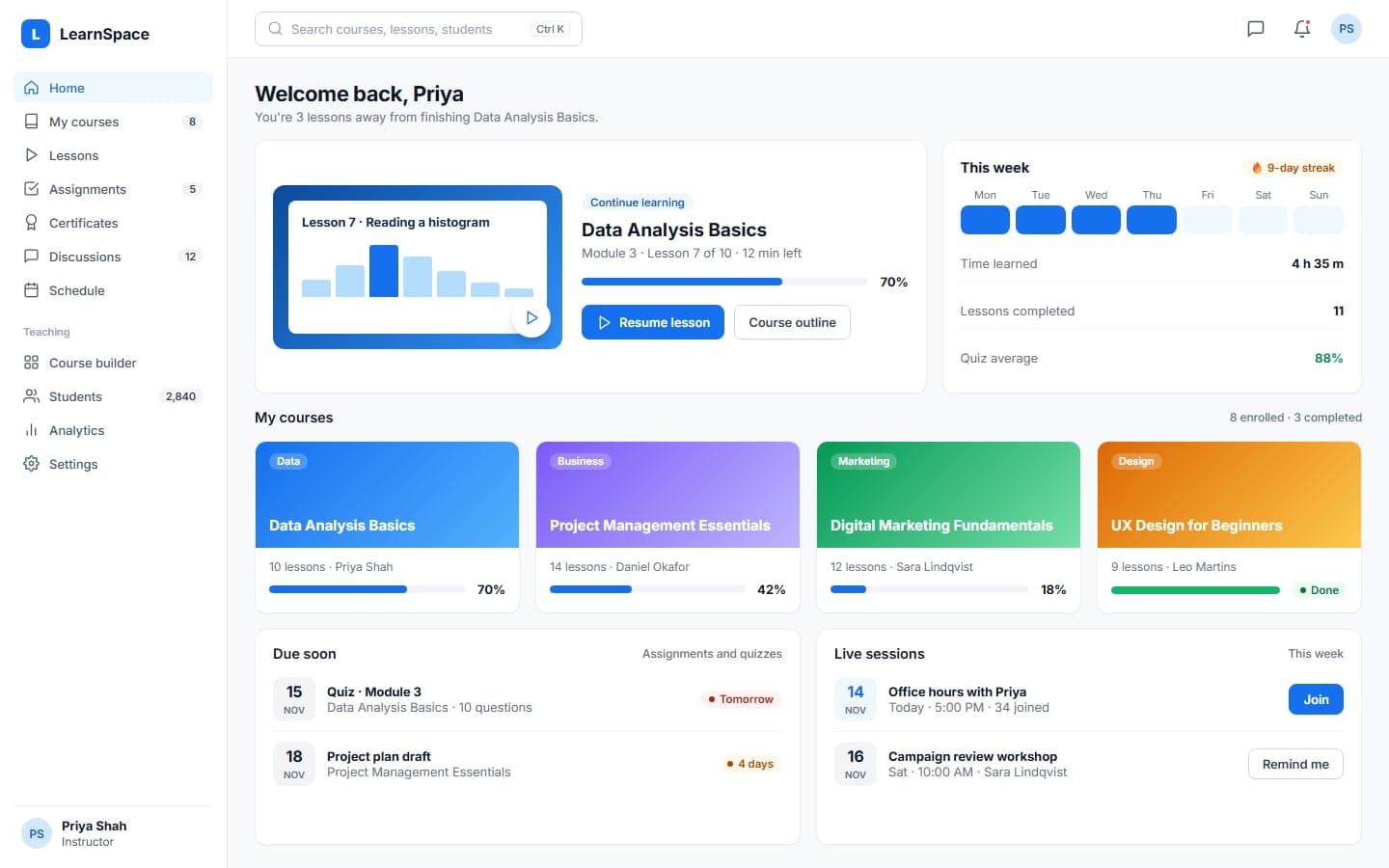The width and height of the screenshot is (1389, 868).
Task: Click the Project Management Essentials 42% progress bar
Action: point(647,589)
